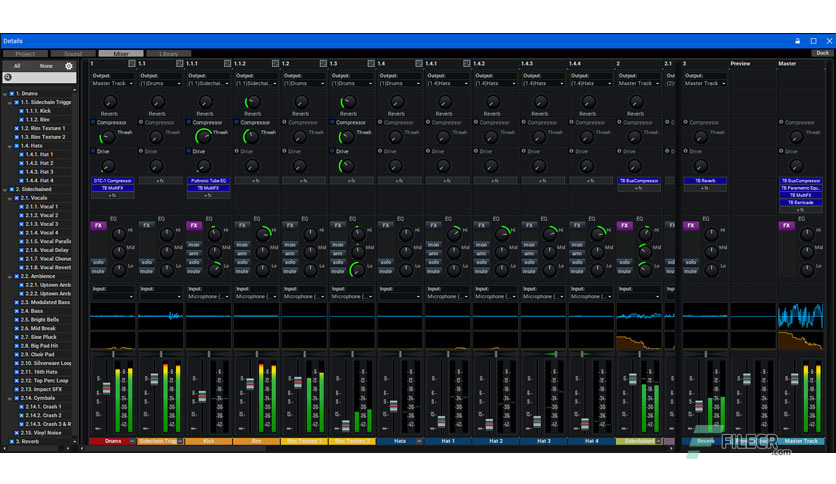Click the collapse icon on Hats strip label
Viewport: 836px width, 484px height.
[x=419, y=441]
